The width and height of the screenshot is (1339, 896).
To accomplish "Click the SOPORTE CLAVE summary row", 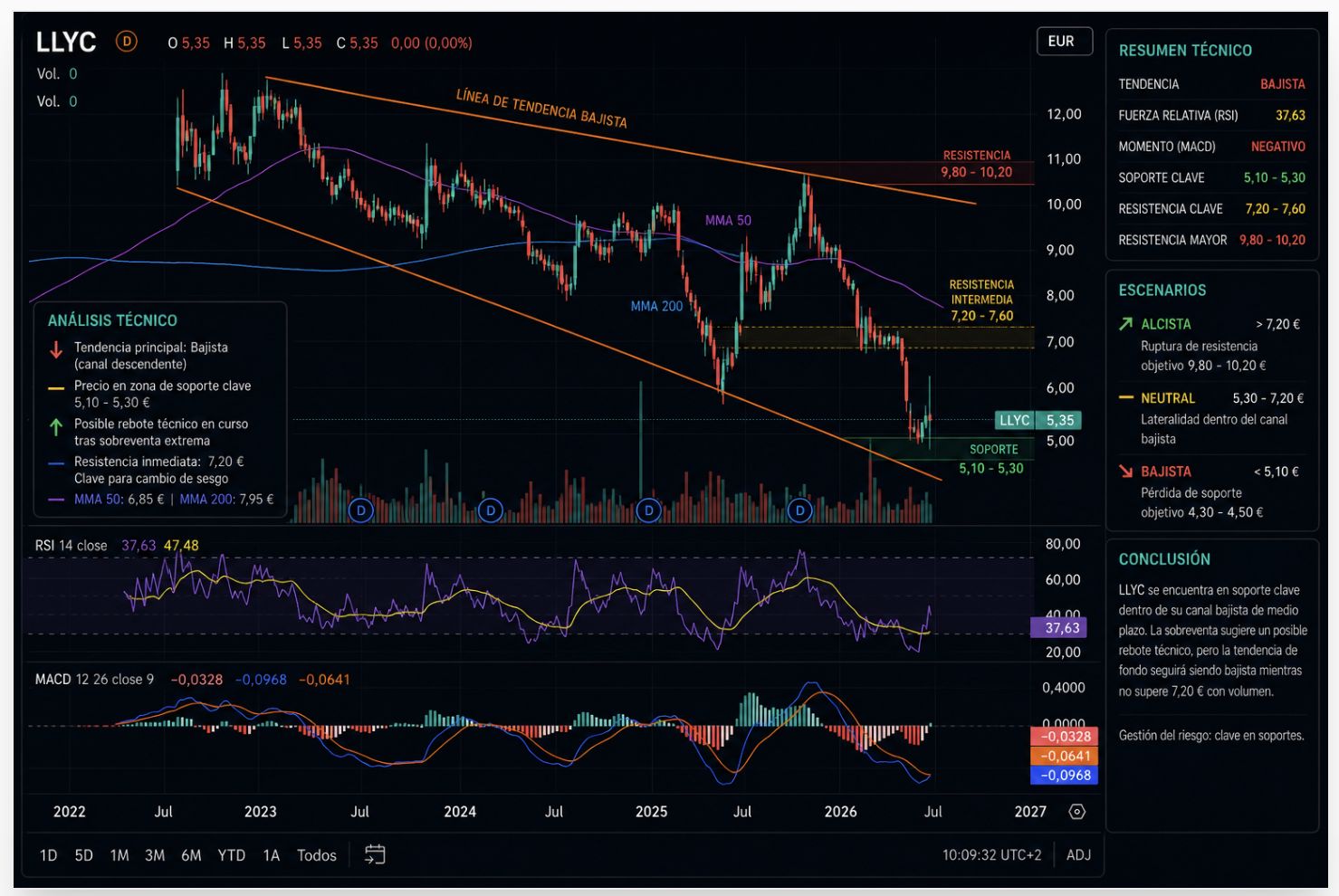I will click(x=1211, y=177).
